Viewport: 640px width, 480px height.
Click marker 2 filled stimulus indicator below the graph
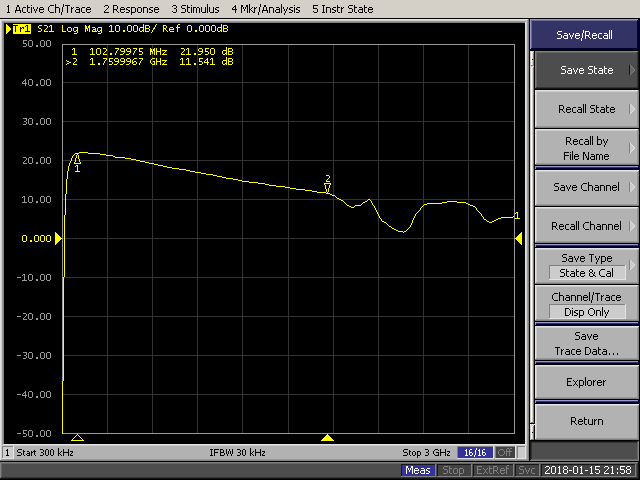[x=327, y=438]
